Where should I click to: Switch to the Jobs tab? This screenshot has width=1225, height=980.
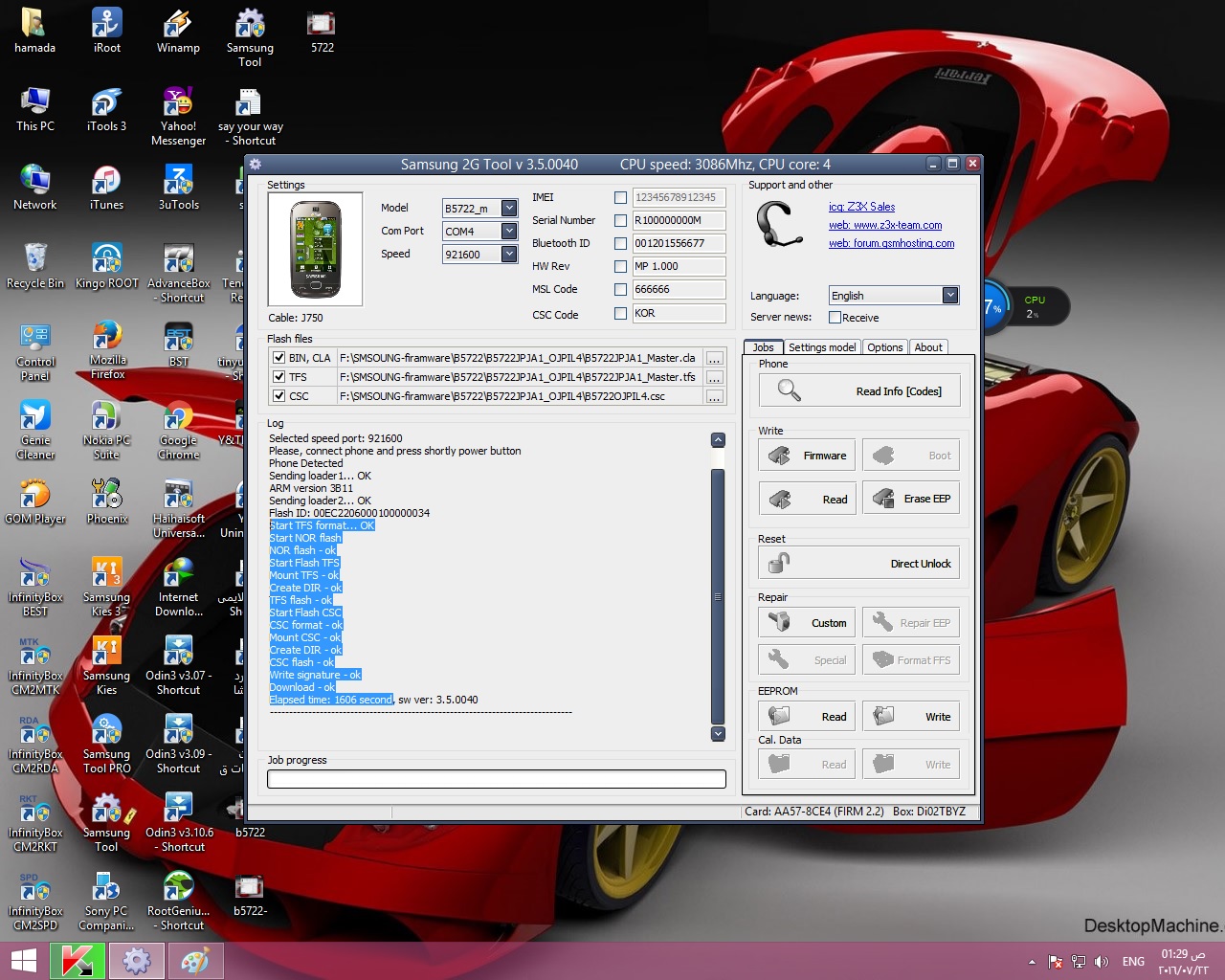pyautogui.click(x=764, y=347)
